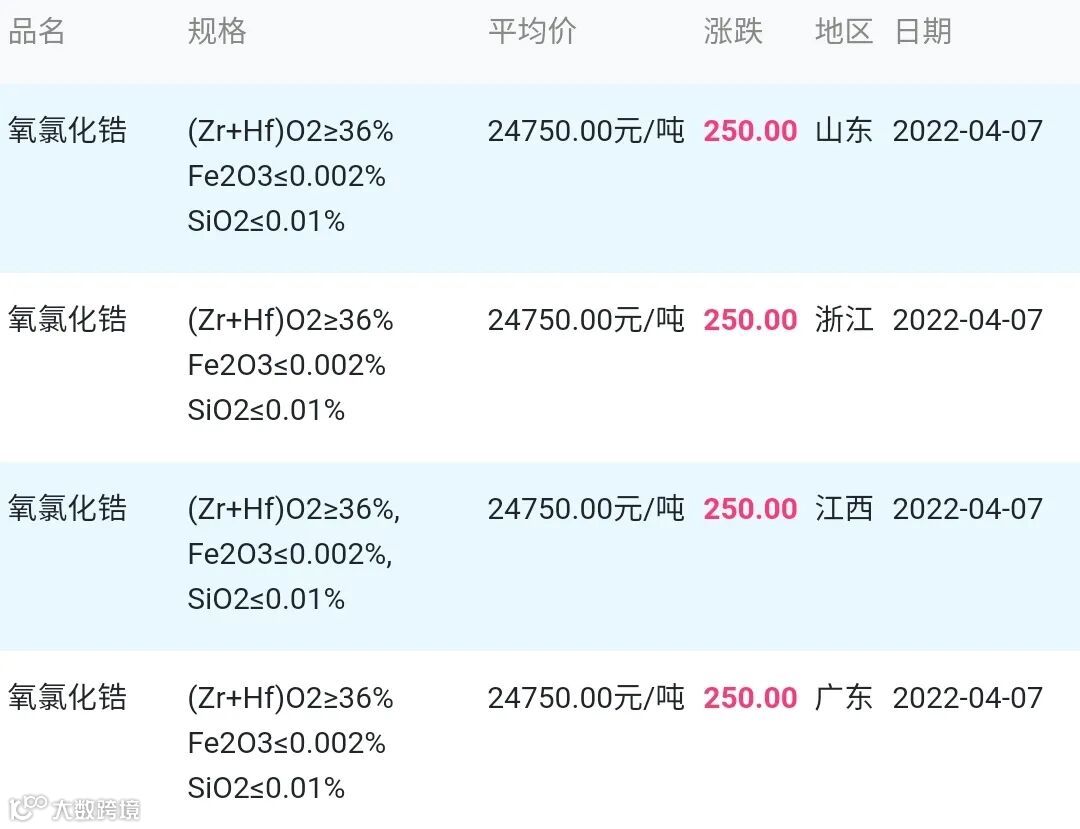The image size is (1080, 829).
Task: Select the 浙江 region cell
Action: pos(844,320)
